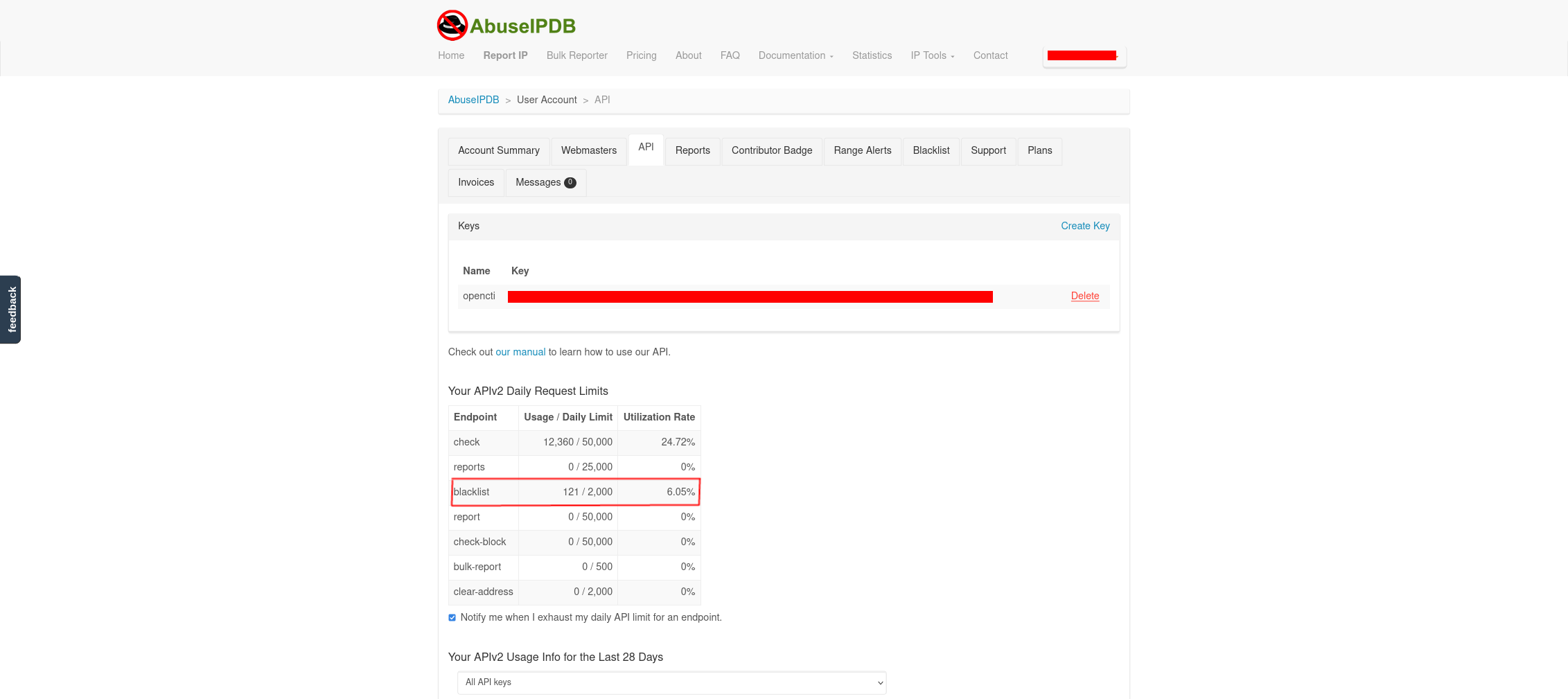Click the 'Utilization Rate' column header
This screenshot has height=699, width=1568.
[x=659, y=417]
